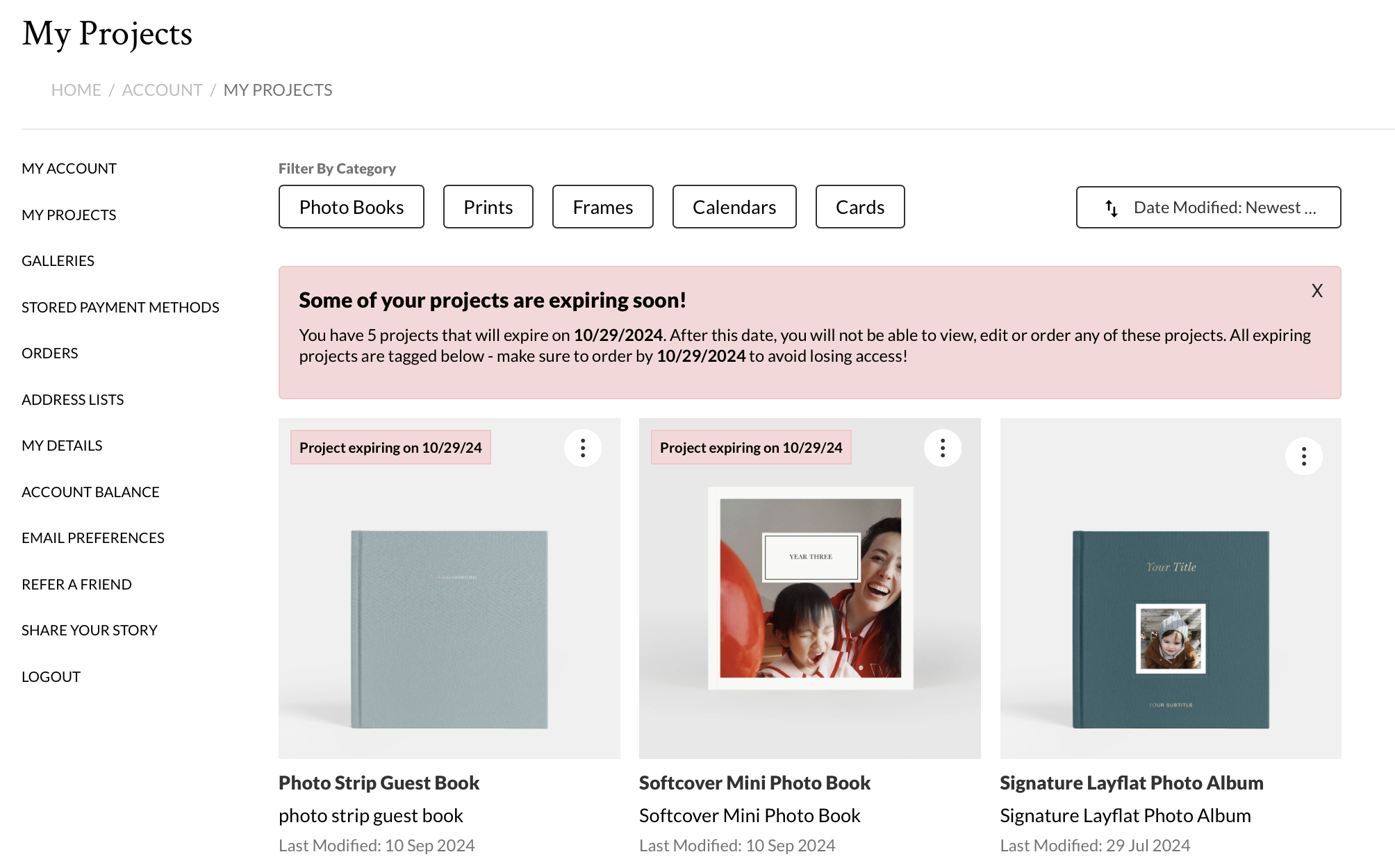This screenshot has height=868, width=1395.
Task: Open the Signature Layflat Photo Album cover
Action: (x=1171, y=629)
